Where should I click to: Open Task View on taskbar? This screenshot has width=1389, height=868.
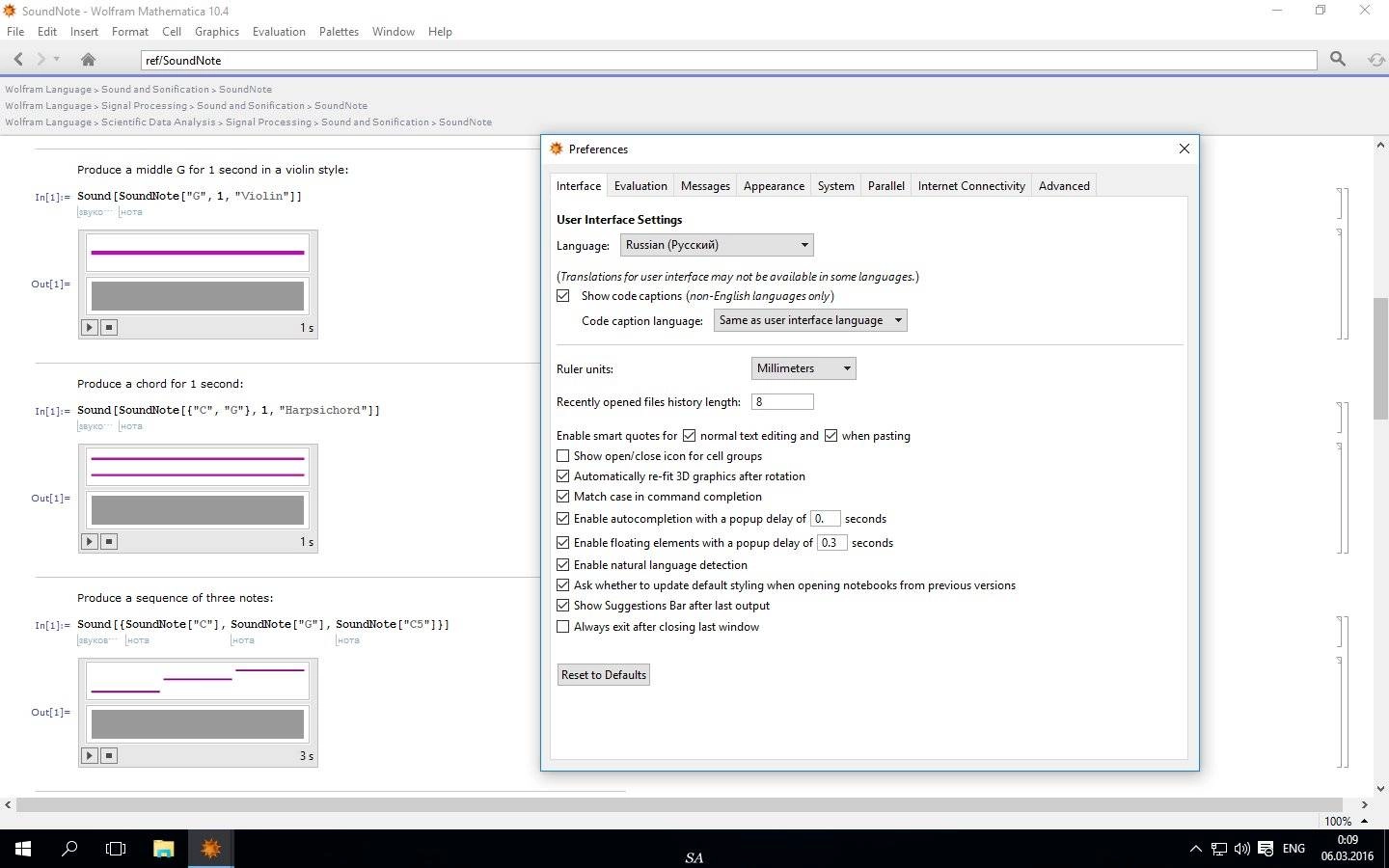[x=116, y=849]
